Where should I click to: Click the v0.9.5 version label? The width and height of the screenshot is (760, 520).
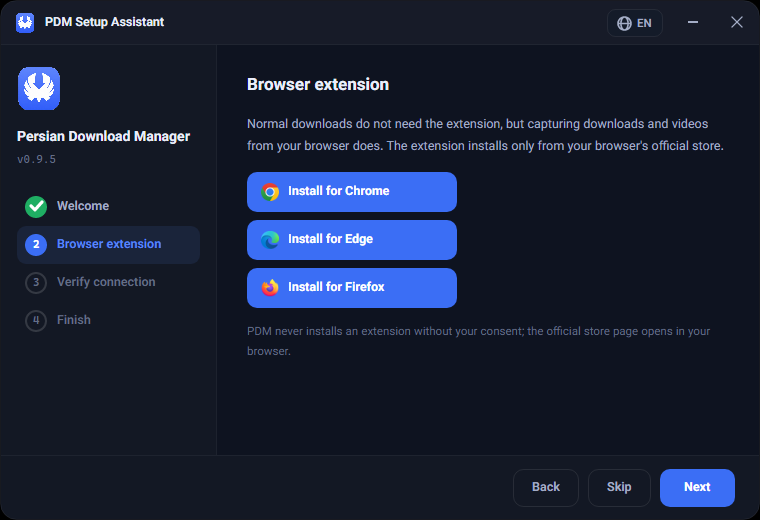pyautogui.click(x=36, y=159)
